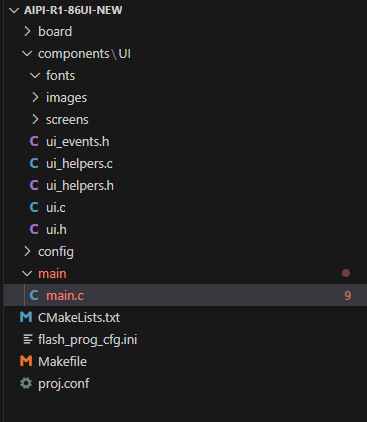Click the lines icon beside flash_prog_cfg.ini

(x=27, y=339)
